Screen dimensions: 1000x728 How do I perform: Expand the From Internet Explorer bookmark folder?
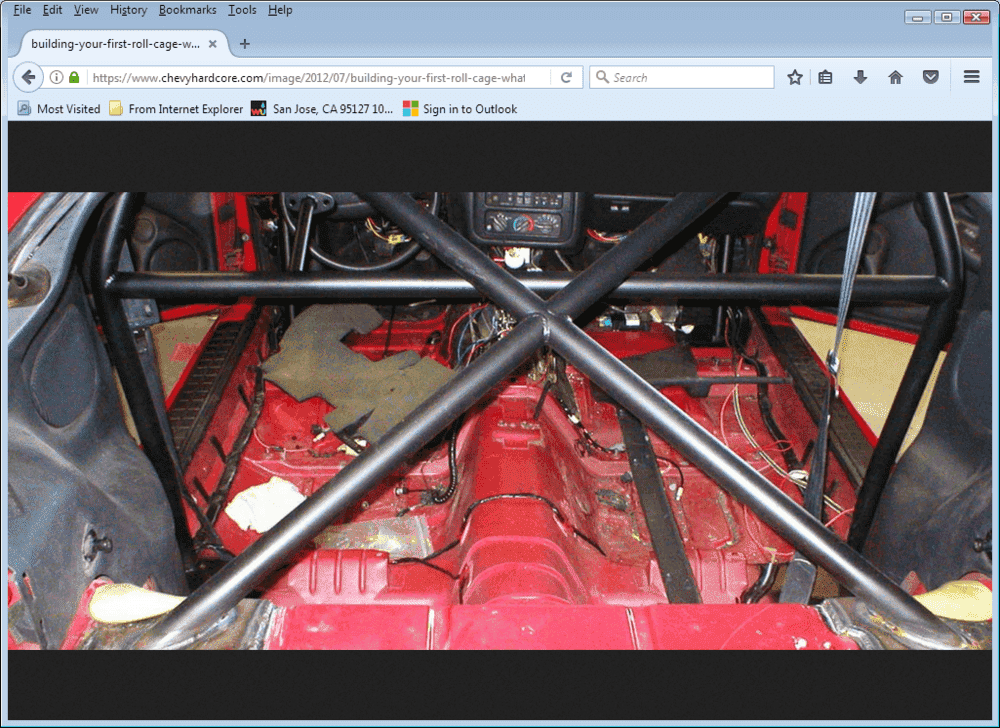pyautogui.click(x=176, y=109)
